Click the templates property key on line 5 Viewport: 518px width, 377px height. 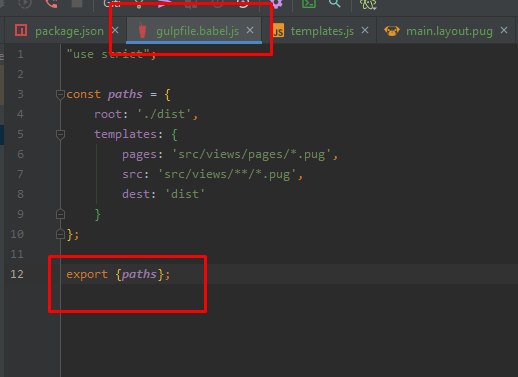point(125,134)
